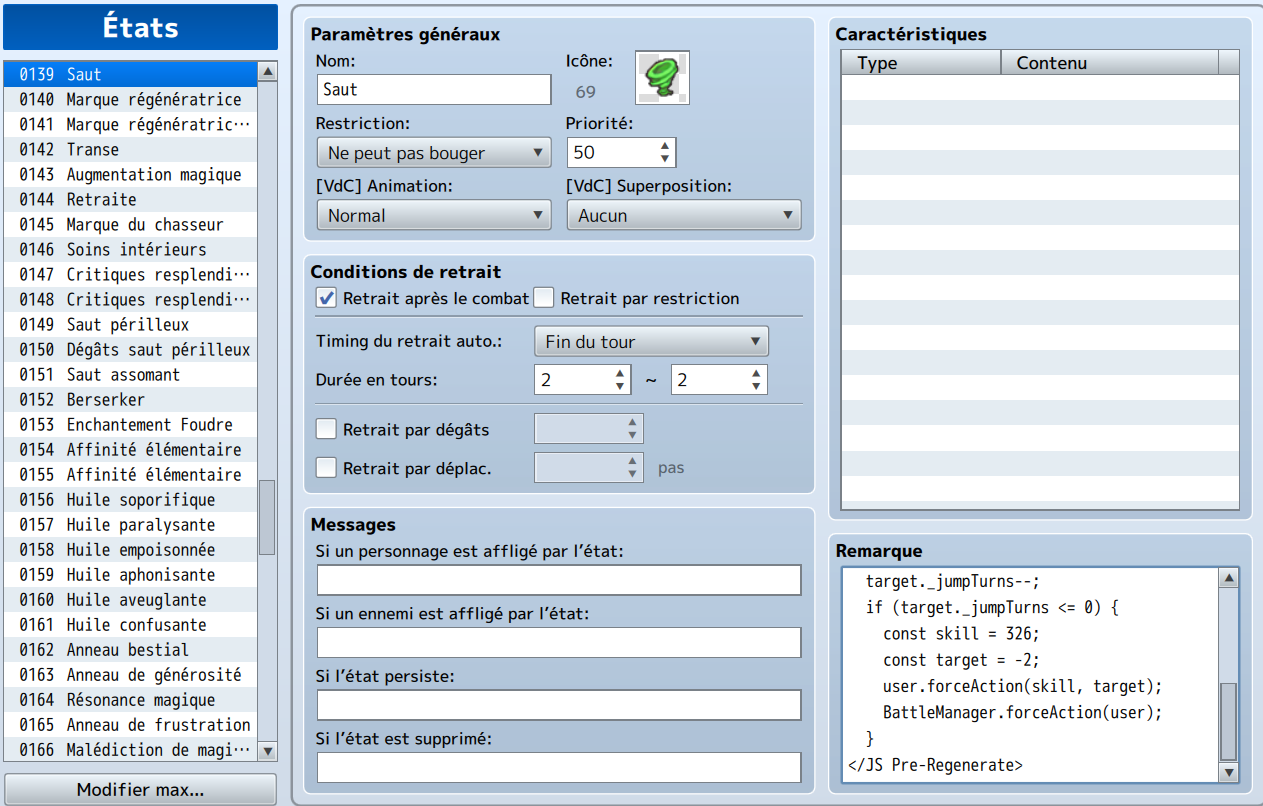Click 'Si un ennemi est affligé' message field
The height and width of the screenshot is (806, 1263).
tap(559, 642)
